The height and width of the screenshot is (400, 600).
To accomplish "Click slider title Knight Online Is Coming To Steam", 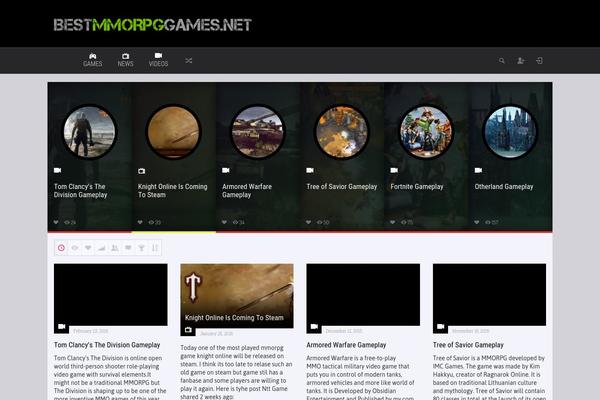I will 173,191.
